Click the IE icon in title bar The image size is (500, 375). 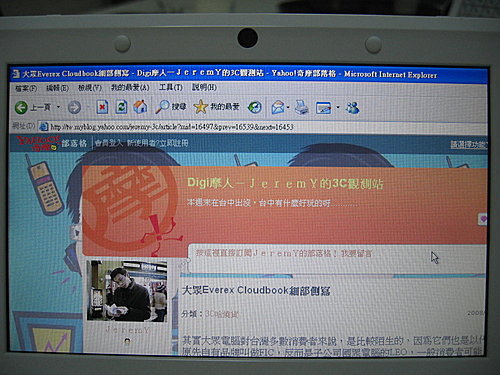coord(16,74)
